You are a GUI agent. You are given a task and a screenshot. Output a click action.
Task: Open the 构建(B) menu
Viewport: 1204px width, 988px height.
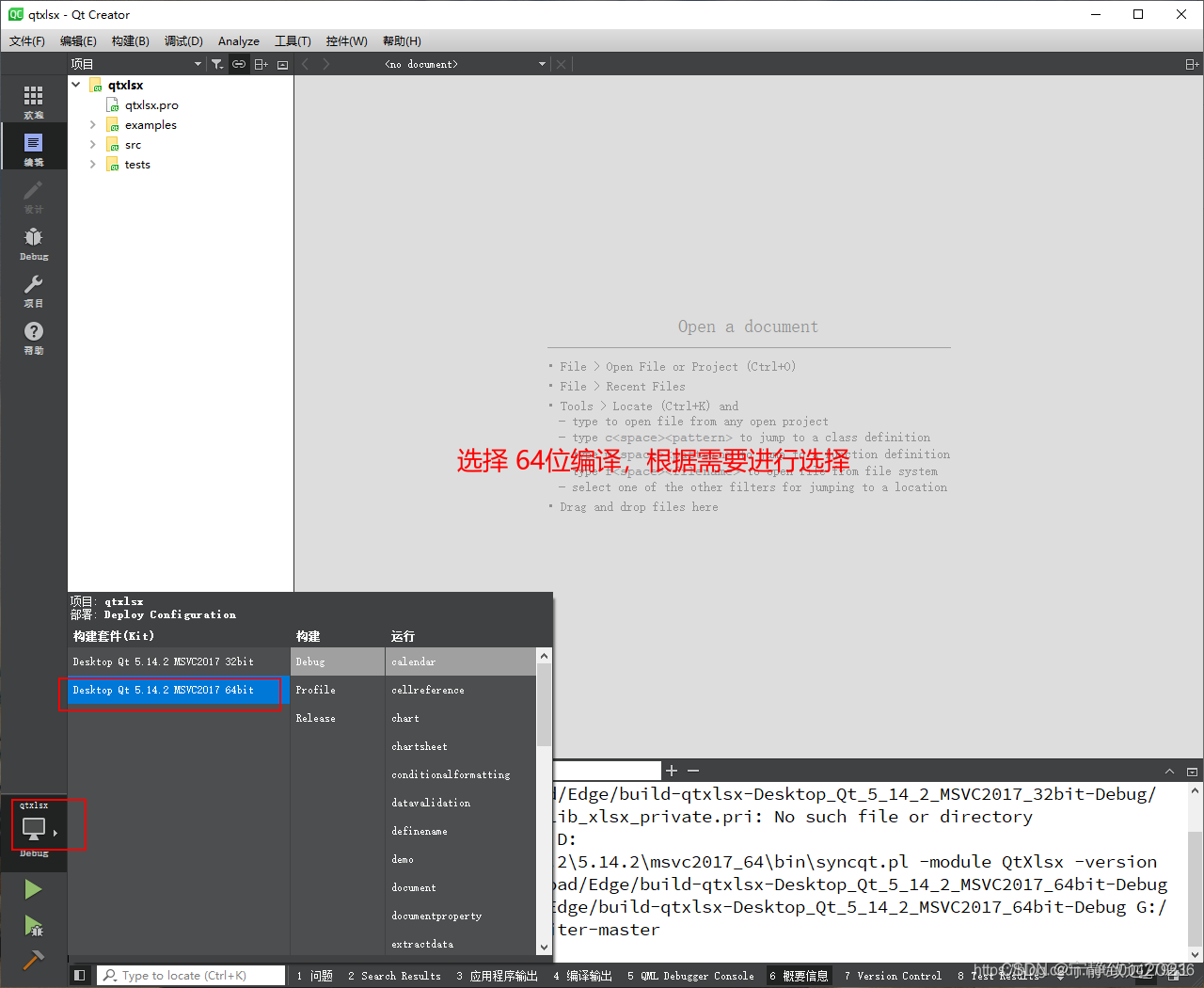(x=130, y=40)
